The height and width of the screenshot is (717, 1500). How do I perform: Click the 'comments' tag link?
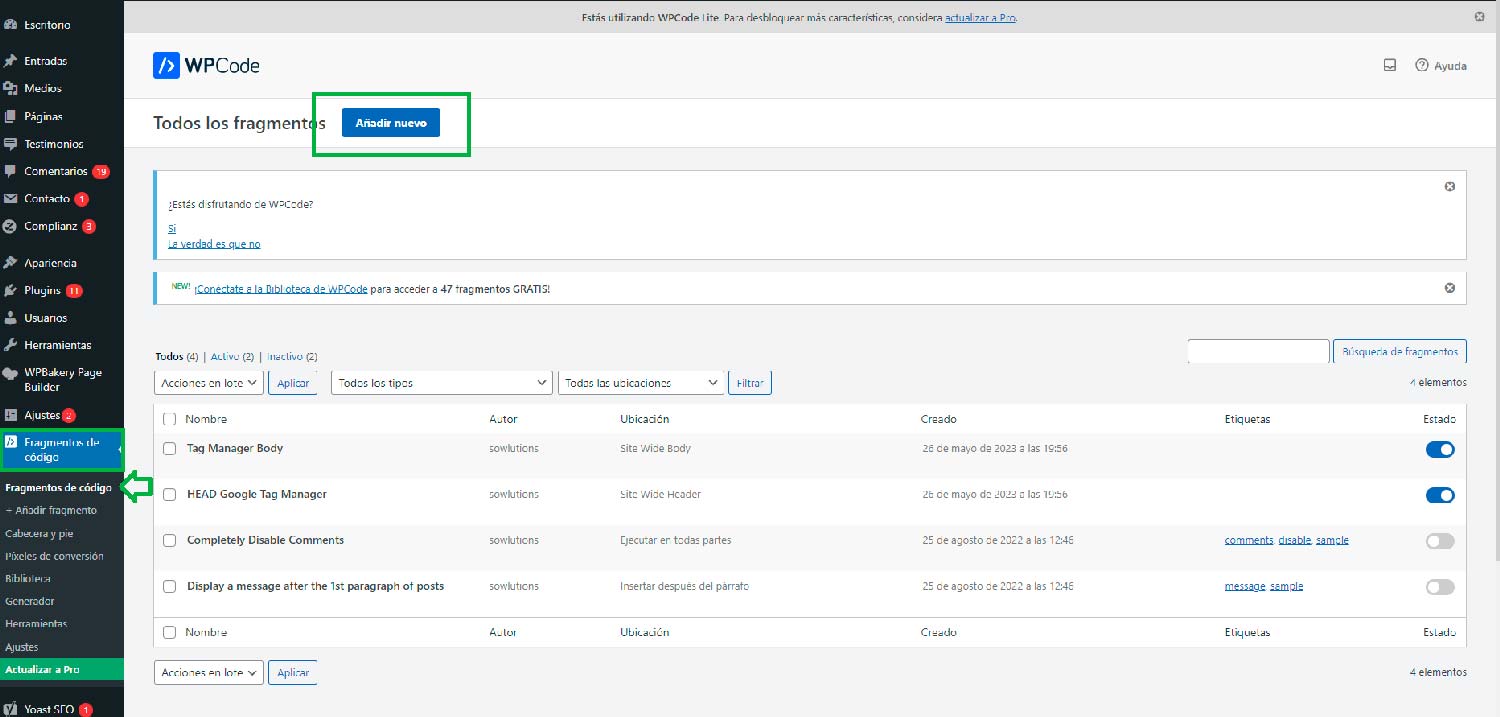pyautogui.click(x=1249, y=540)
